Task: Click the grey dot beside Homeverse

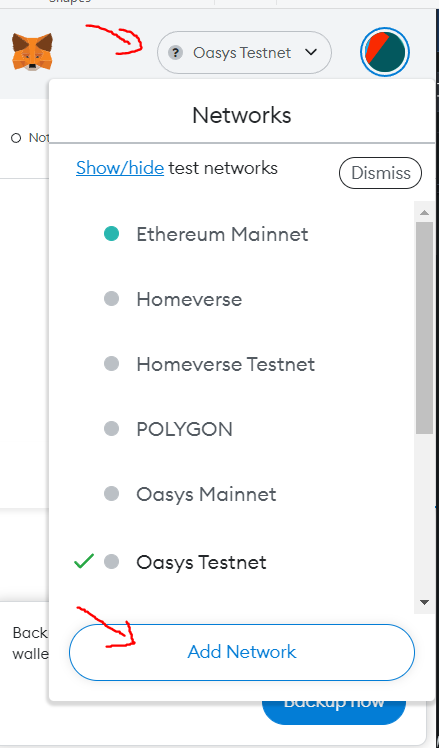Action: pyautogui.click(x=111, y=299)
